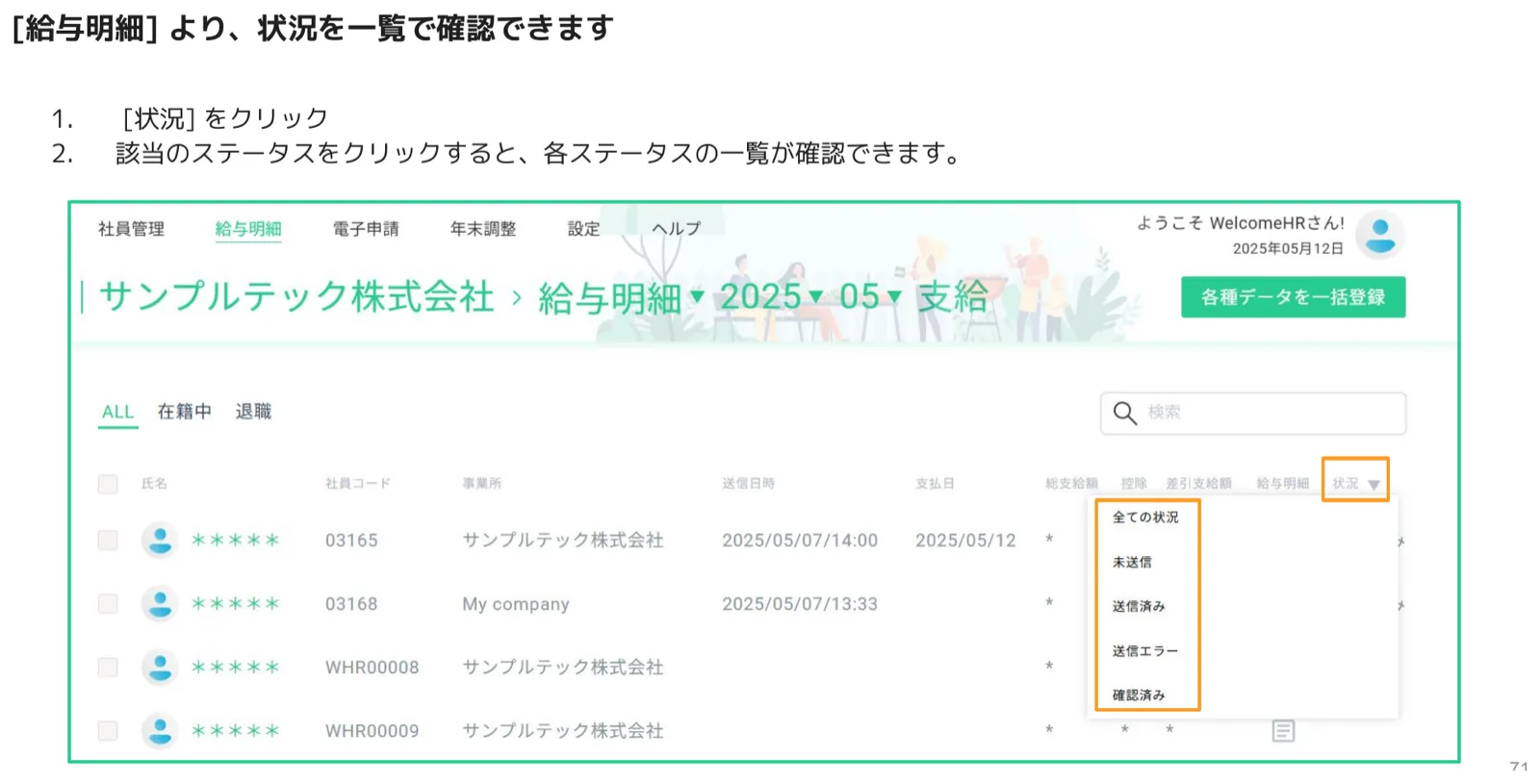
Task: Sort by 社員コード column header
Action: tap(358, 484)
